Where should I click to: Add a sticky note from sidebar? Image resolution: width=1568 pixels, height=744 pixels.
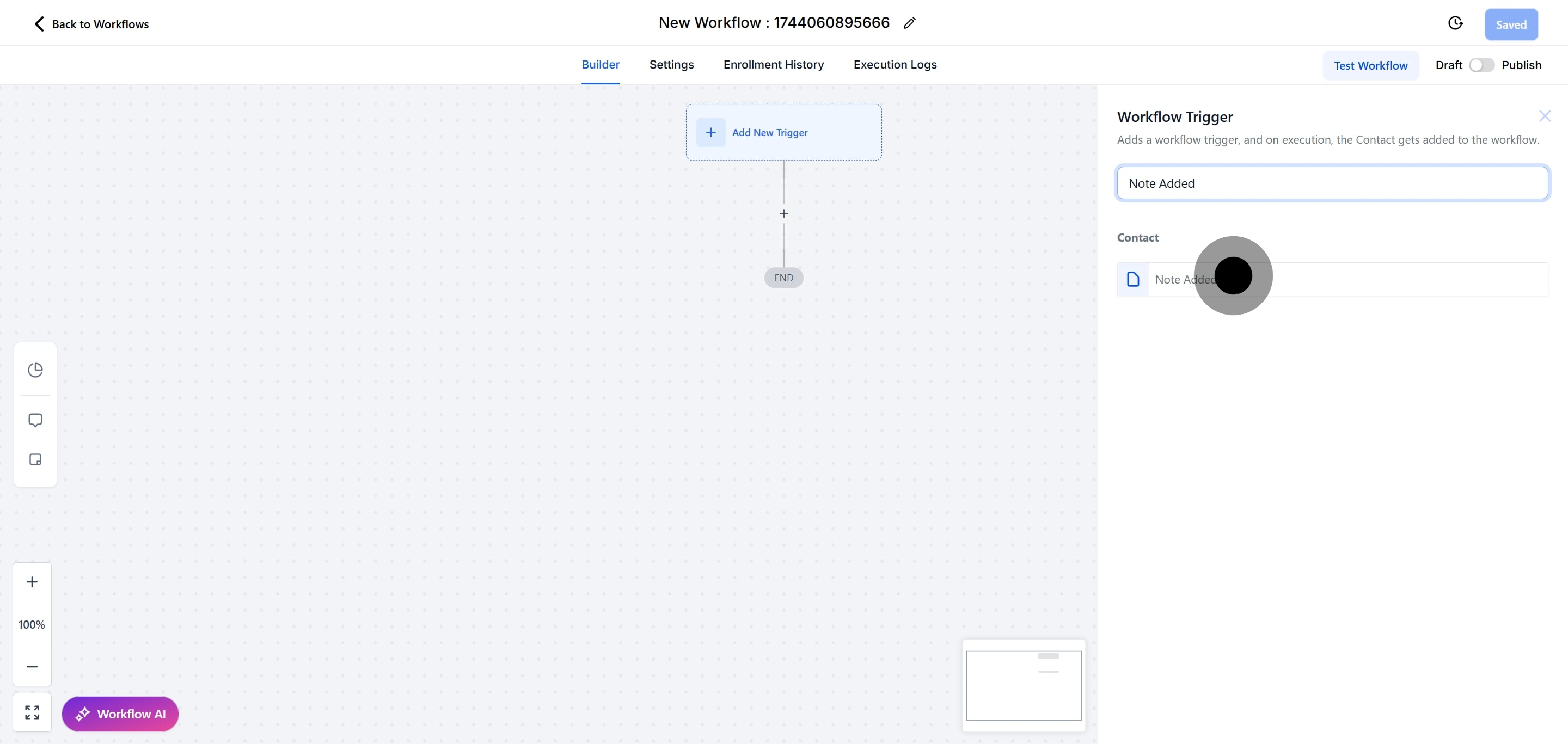coord(35,460)
